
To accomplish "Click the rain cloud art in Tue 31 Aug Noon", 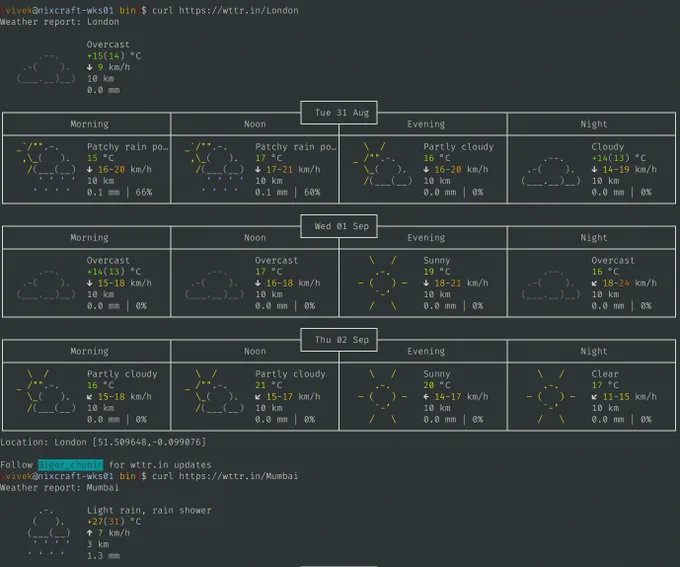I will click(x=214, y=167).
